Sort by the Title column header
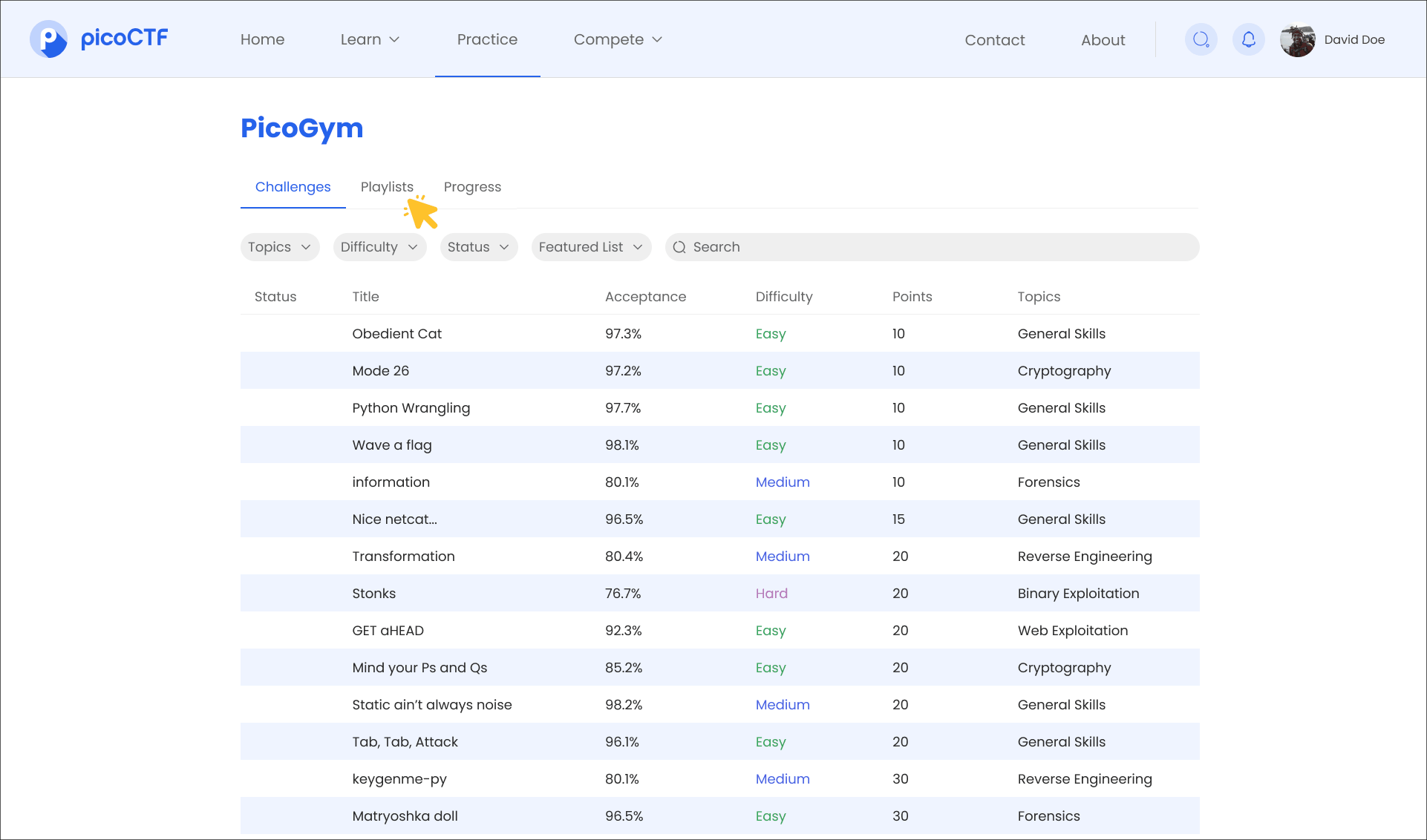The image size is (1427, 840). pyautogui.click(x=365, y=297)
